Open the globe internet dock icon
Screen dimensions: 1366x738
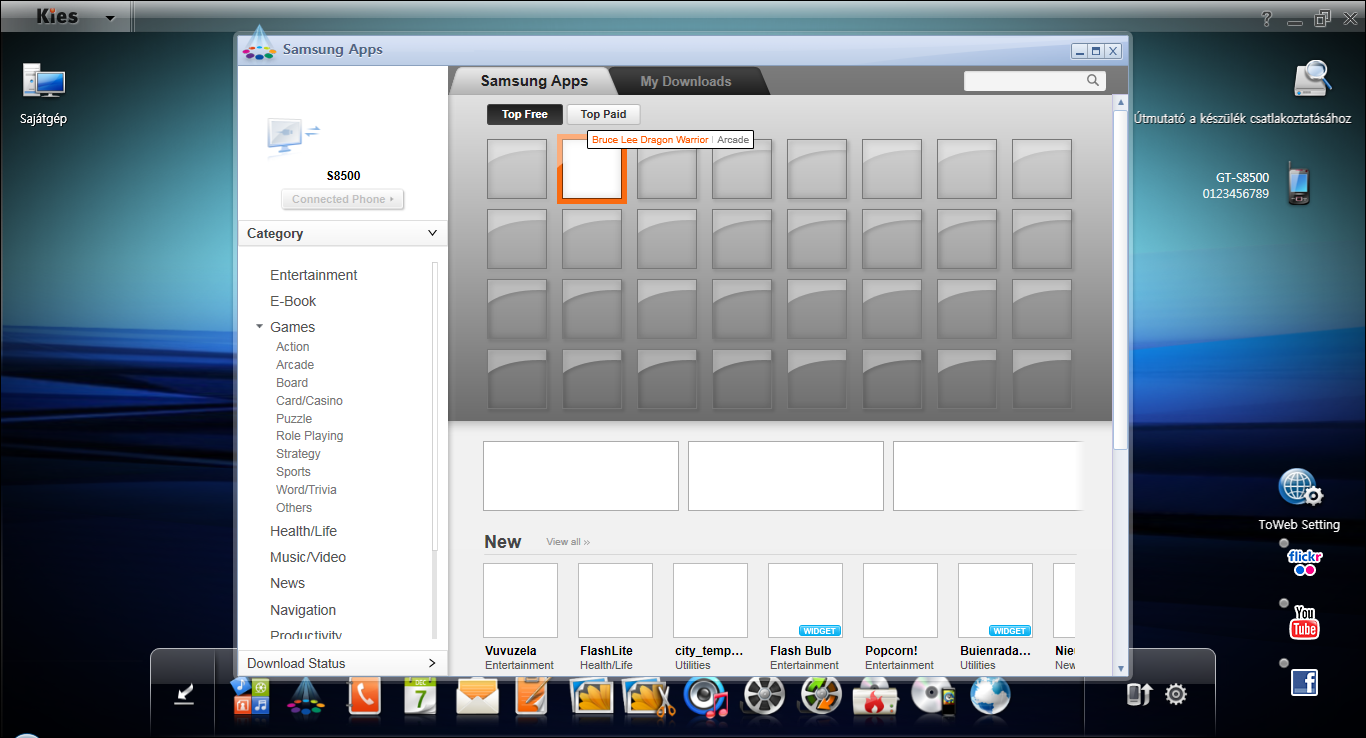pyautogui.click(x=991, y=696)
